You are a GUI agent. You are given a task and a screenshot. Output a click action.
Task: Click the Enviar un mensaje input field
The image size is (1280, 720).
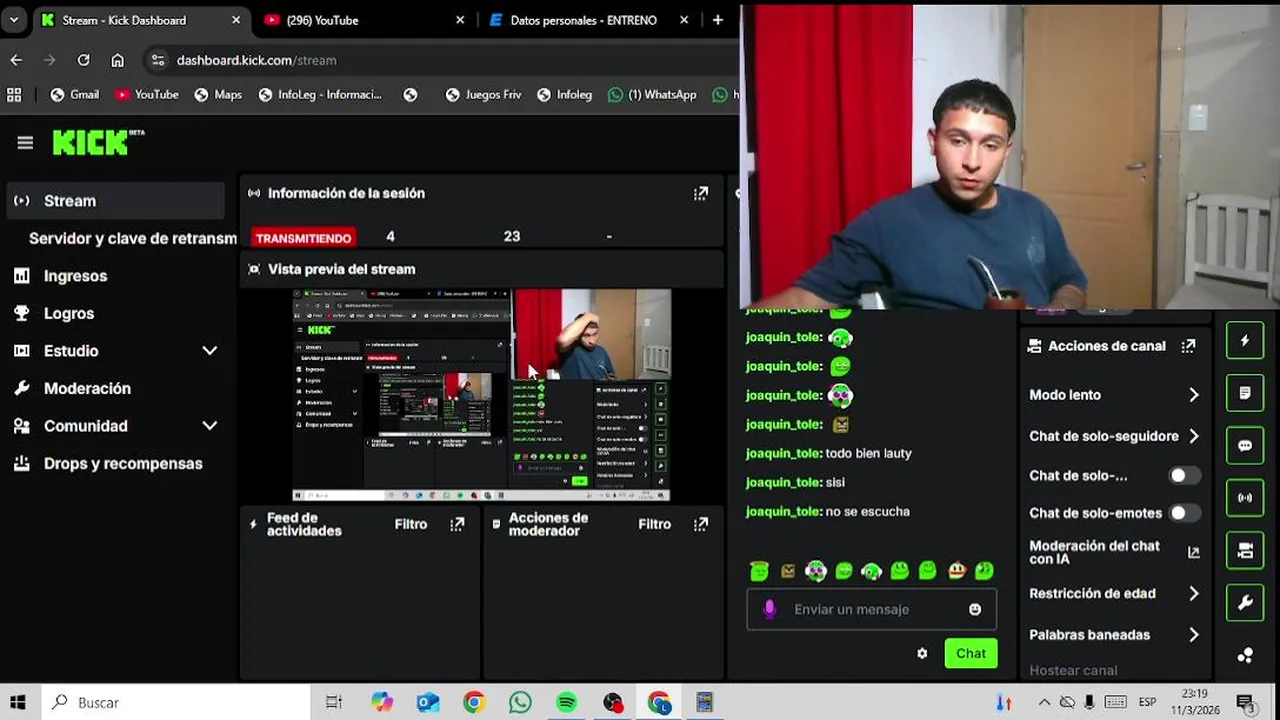click(870, 609)
